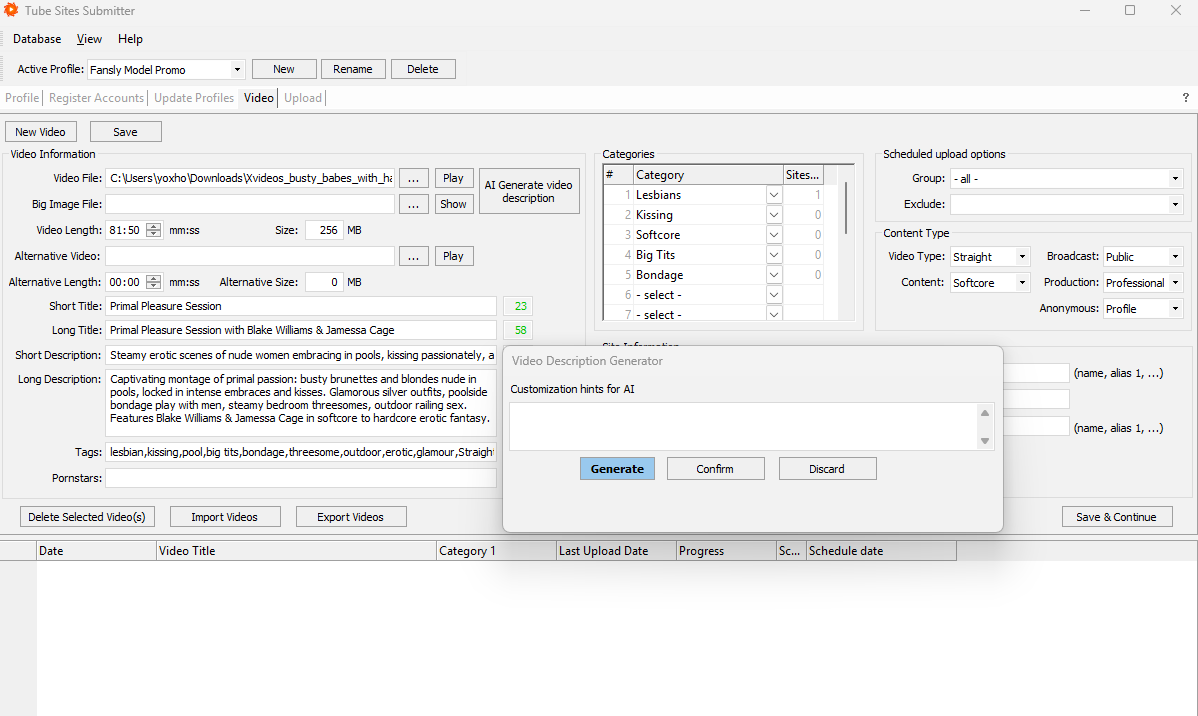
Task: Open the Lesbians category dropdown
Action: [774, 195]
